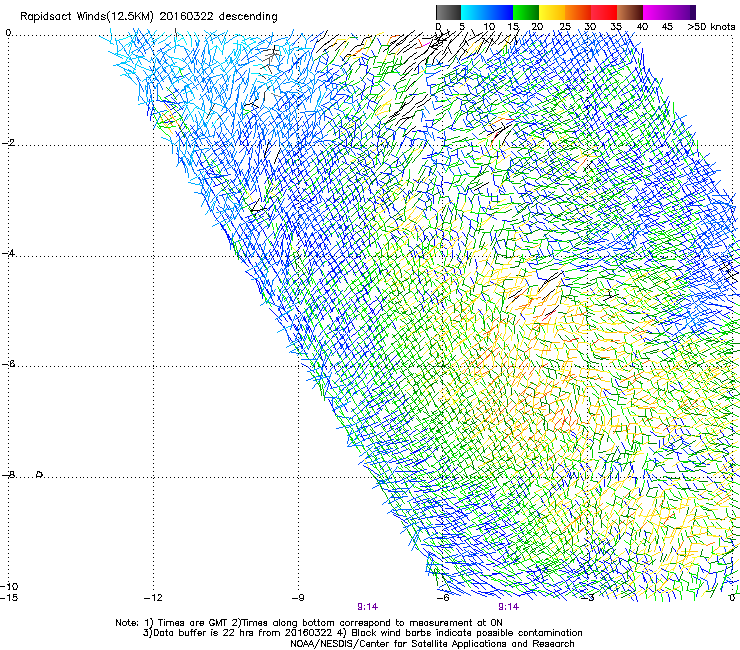Click the magenta 40-45 knots legend swatch
740x650 pixels.
[656, 12]
